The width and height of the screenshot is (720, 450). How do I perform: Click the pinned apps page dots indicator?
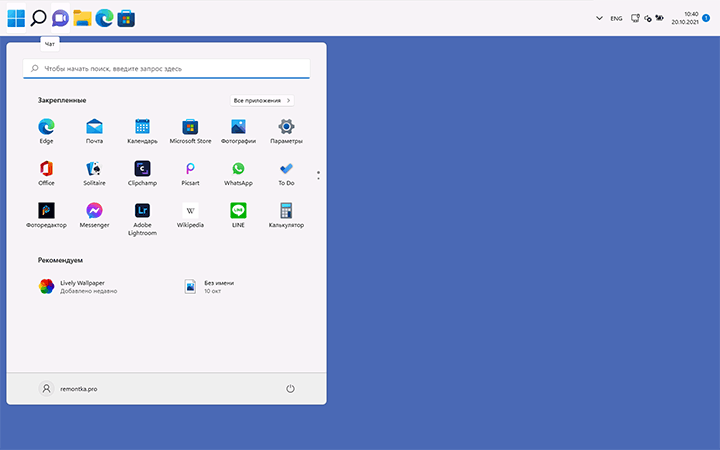tap(318, 175)
